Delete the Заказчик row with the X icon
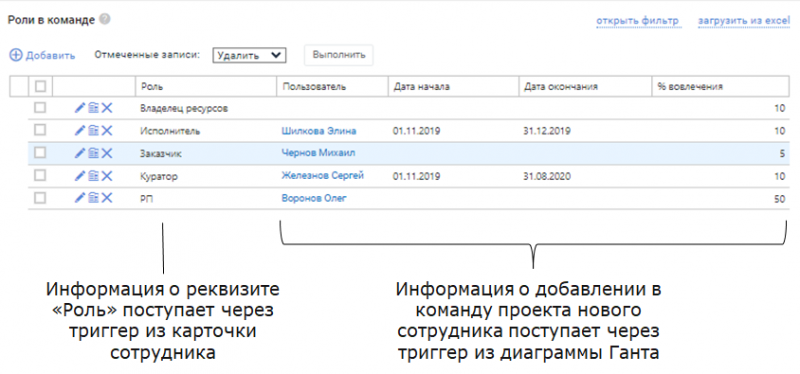 [106, 153]
